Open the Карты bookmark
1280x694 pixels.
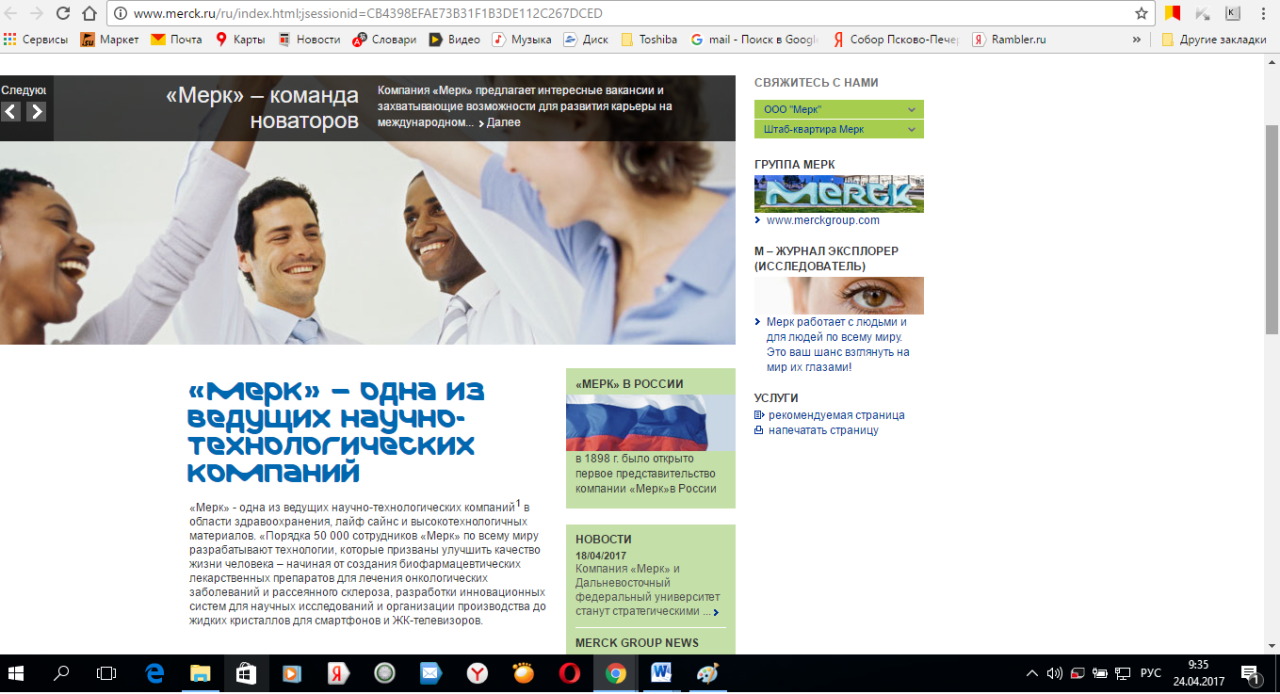240,40
